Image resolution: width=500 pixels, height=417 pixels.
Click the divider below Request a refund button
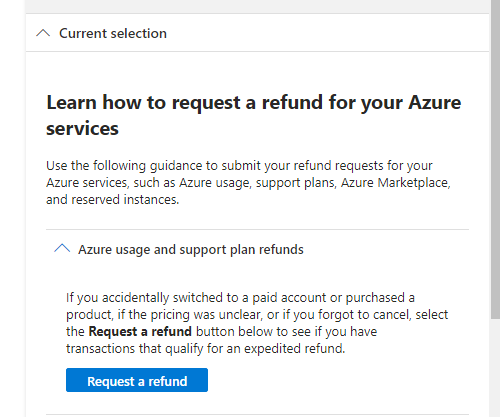pos(257,415)
